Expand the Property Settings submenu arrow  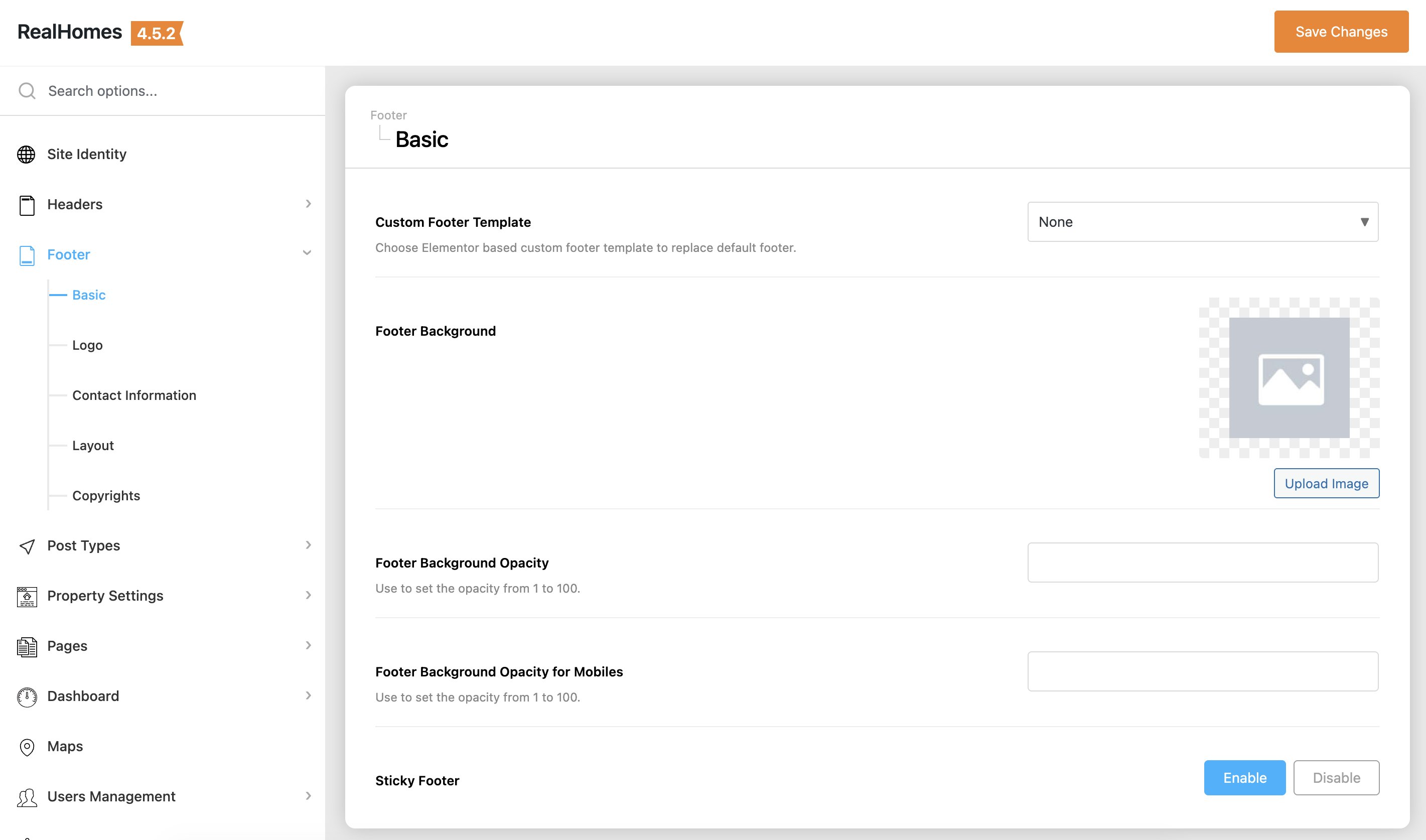309,595
